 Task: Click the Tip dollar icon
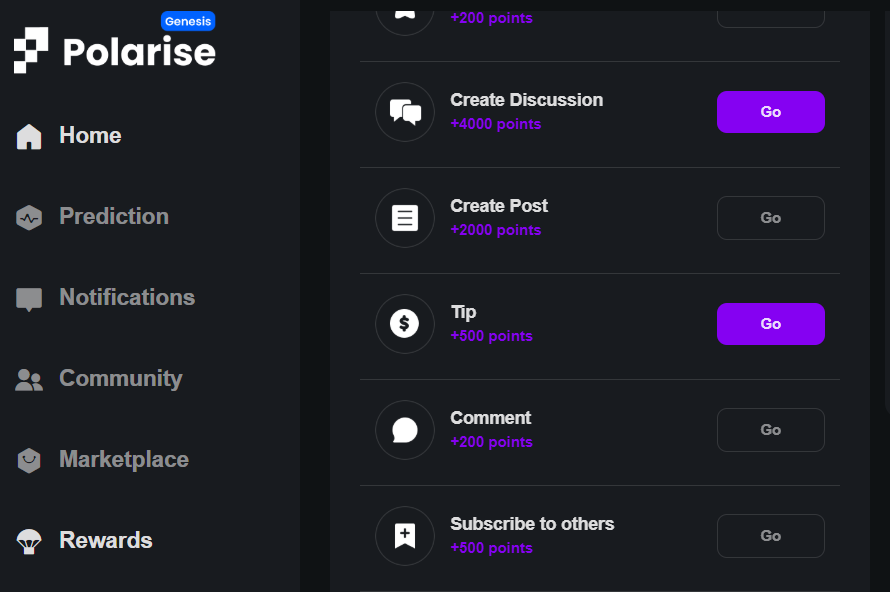(405, 324)
